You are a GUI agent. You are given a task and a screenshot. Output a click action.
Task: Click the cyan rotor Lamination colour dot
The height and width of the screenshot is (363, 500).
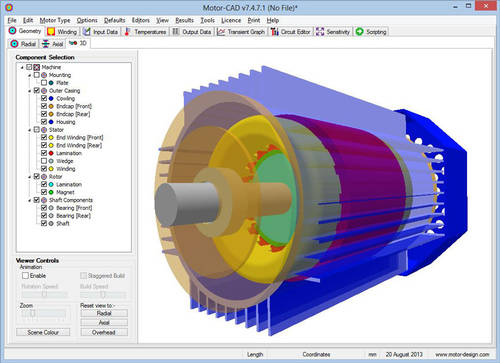click(x=51, y=184)
